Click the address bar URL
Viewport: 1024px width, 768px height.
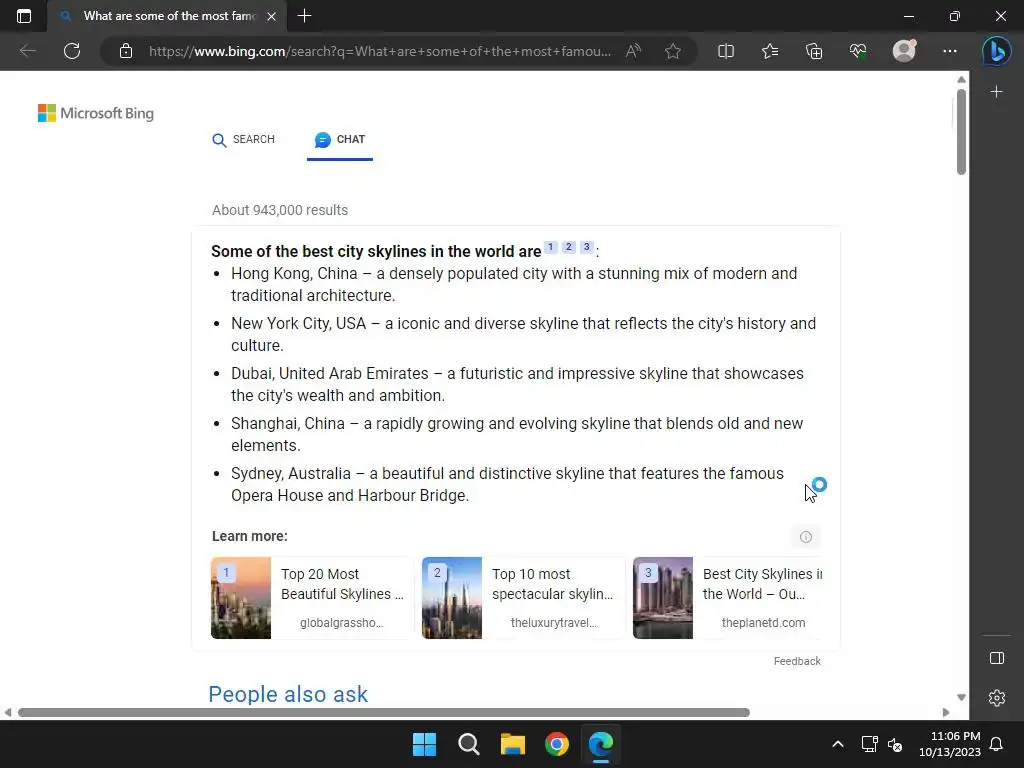coord(379,51)
